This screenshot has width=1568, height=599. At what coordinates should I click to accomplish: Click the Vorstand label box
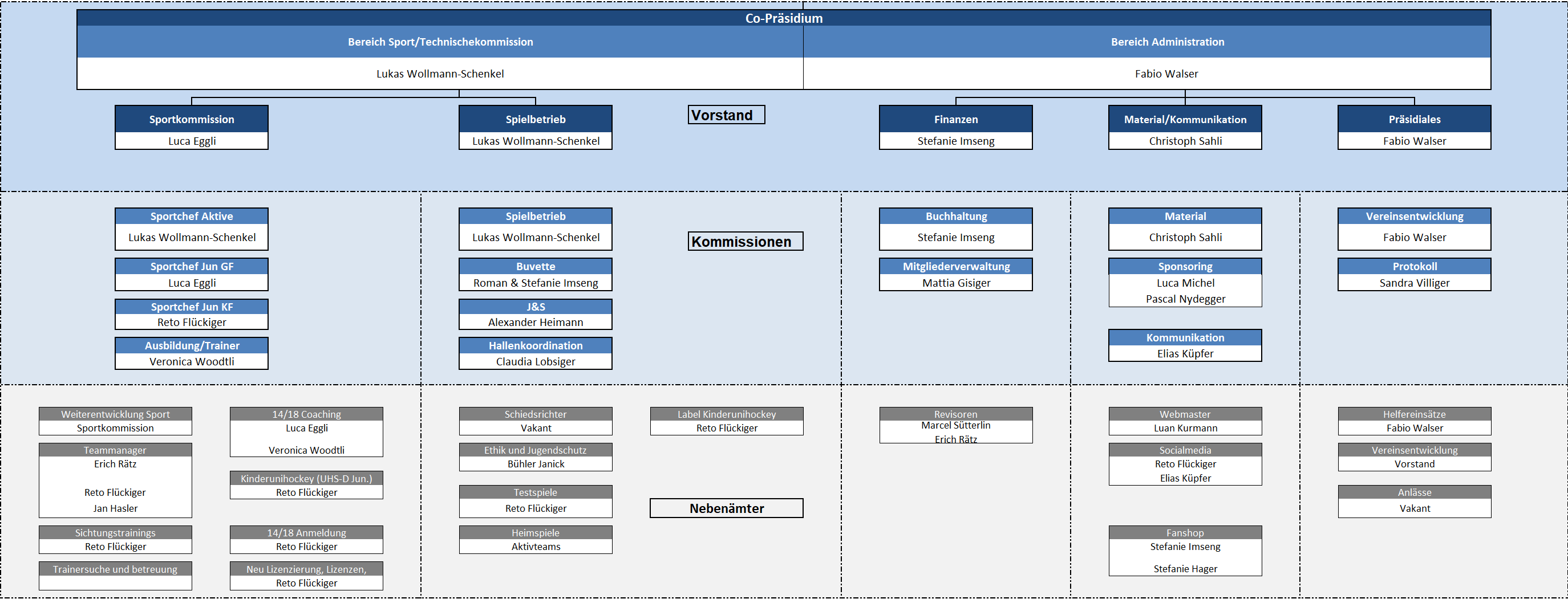[x=726, y=115]
